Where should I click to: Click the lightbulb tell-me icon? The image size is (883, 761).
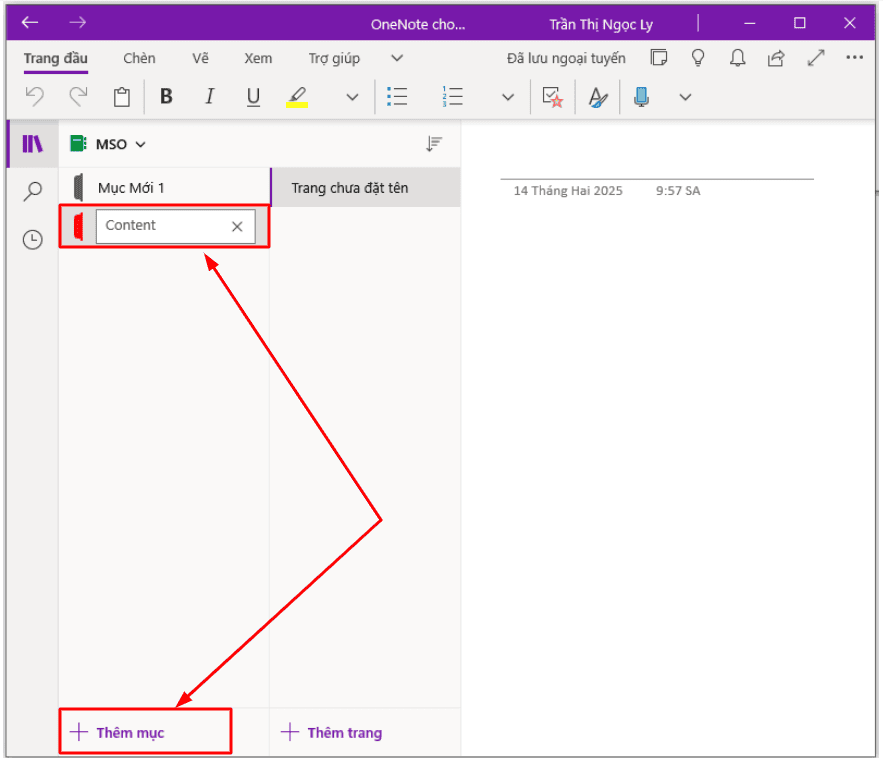698,57
